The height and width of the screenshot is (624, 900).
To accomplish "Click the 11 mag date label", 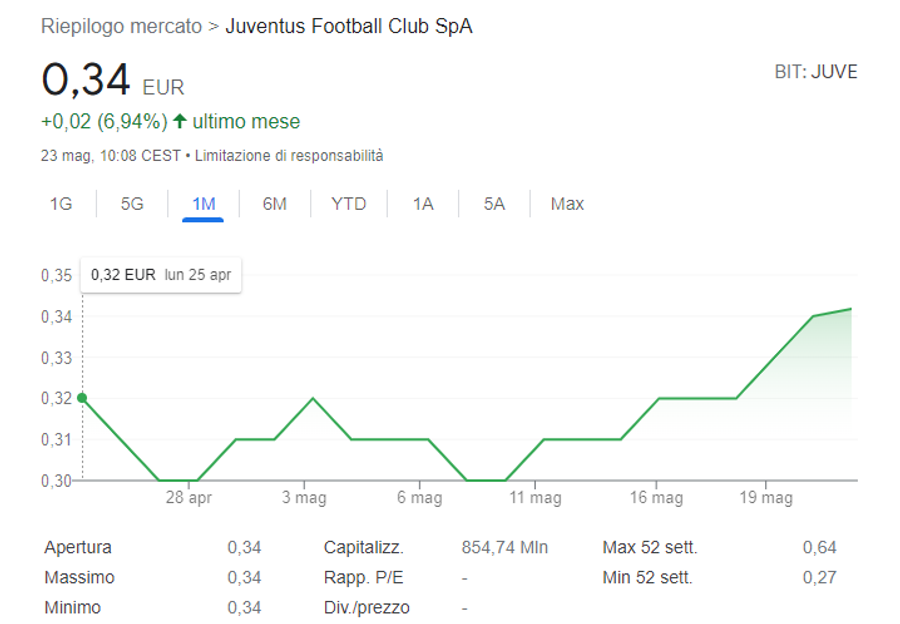I will [x=534, y=498].
